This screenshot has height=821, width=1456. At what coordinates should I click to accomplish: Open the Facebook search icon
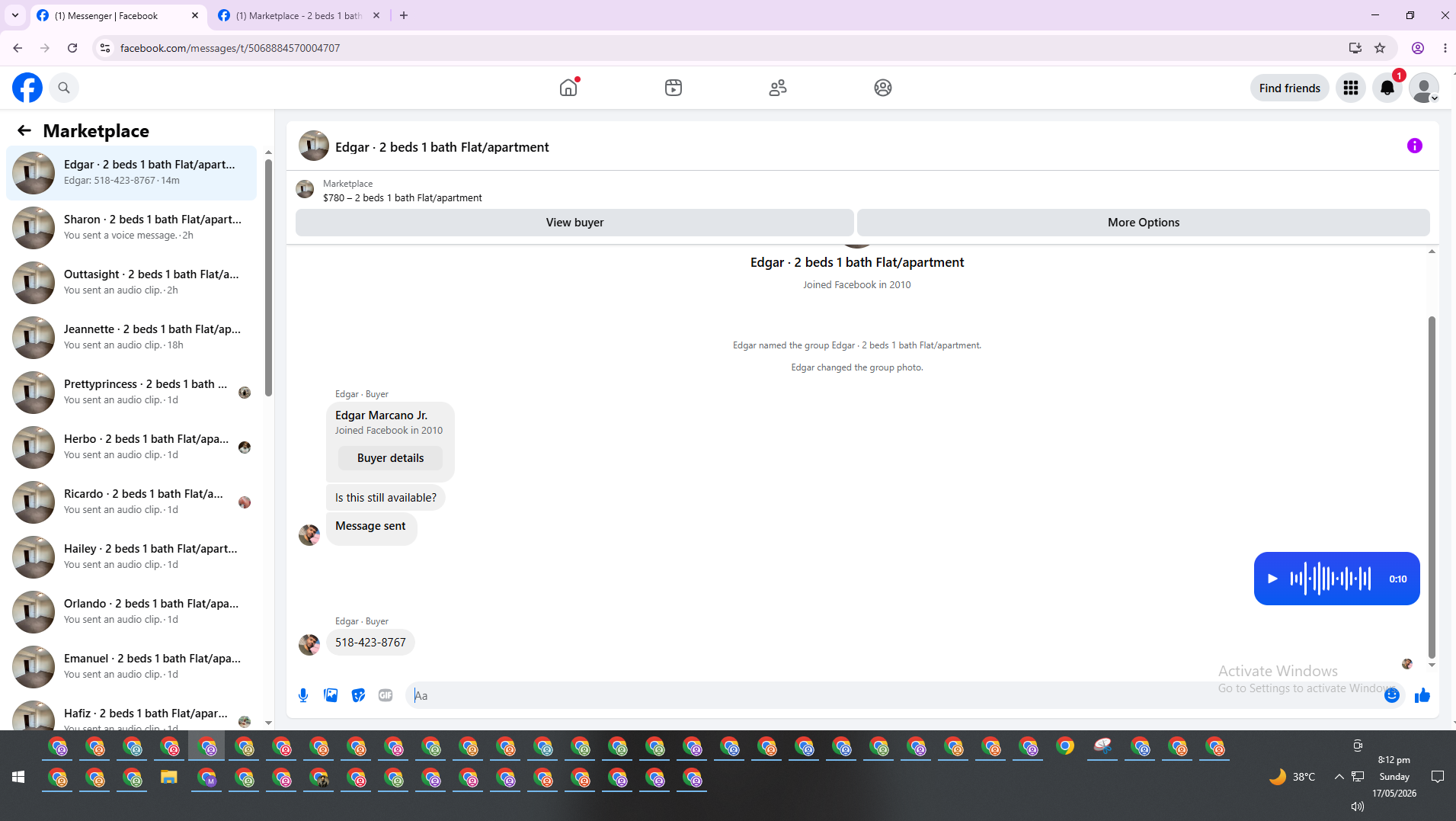(64, 88)
